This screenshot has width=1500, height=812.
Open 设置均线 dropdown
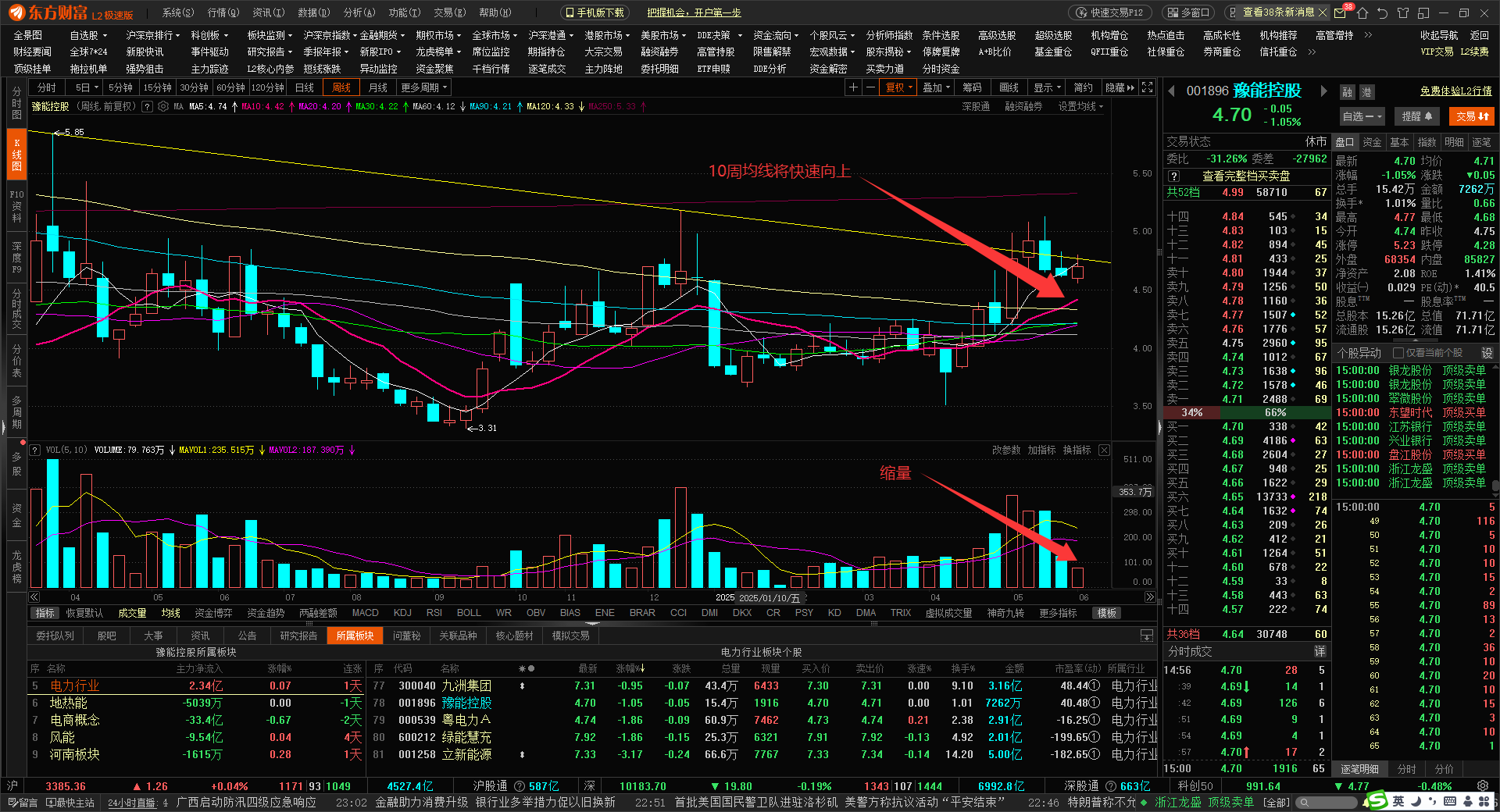(x=1080, y=106)
